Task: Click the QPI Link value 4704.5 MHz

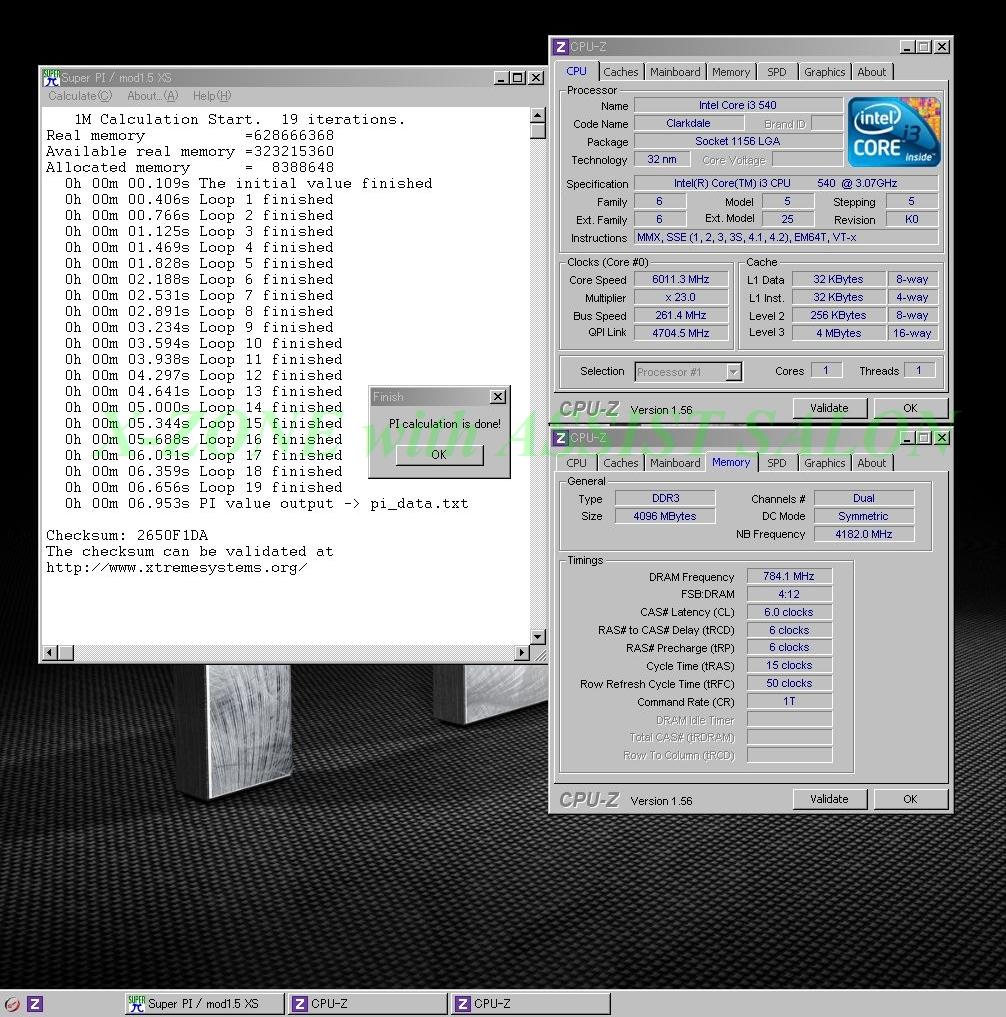Action: pos(680,333)
